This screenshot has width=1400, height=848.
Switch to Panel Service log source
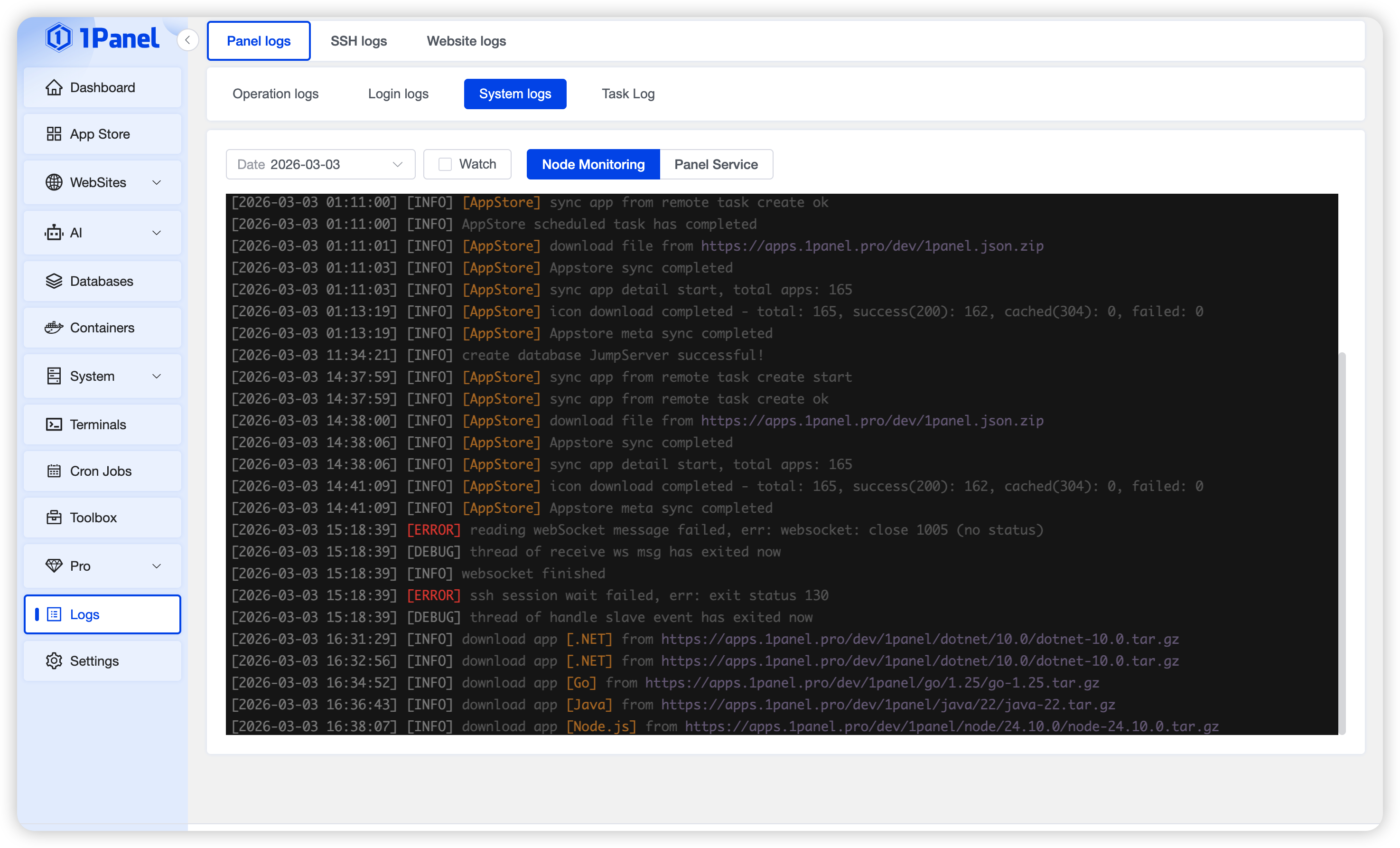(x=716, y=164)
